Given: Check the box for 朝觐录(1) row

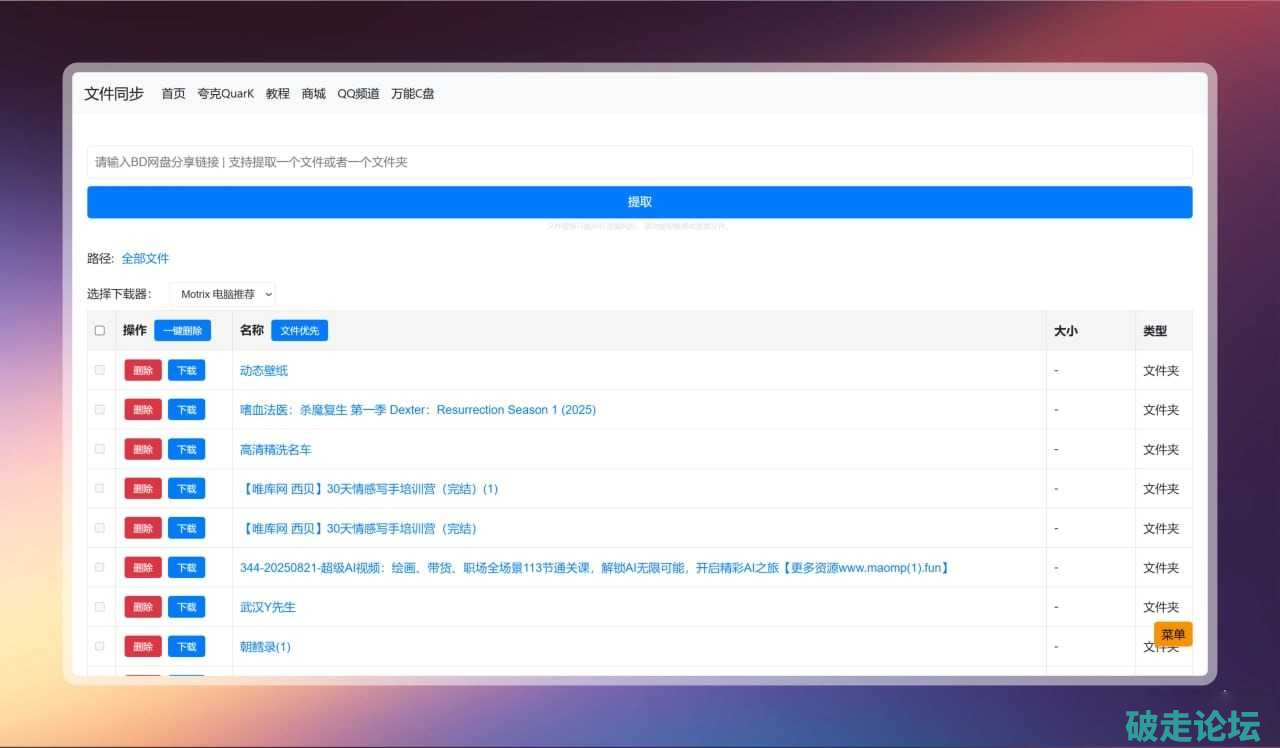Looking at the screenshot, I should [x=99, y=646].
